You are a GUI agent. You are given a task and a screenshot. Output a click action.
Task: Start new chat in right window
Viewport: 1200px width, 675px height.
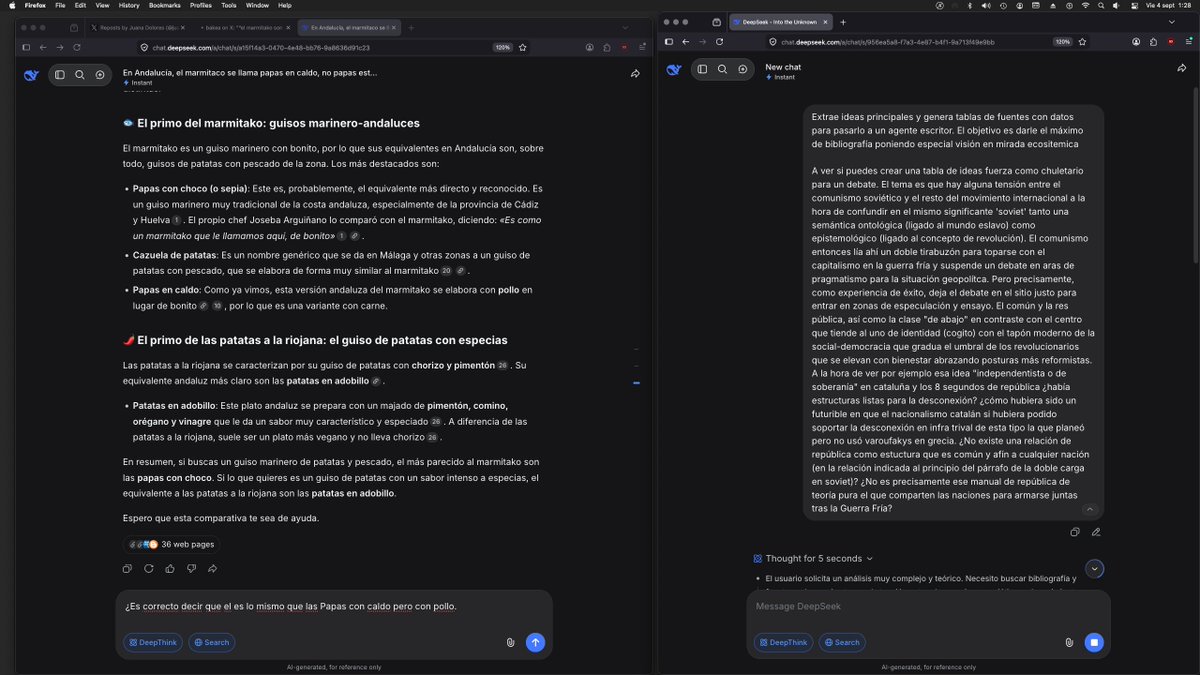742,69
